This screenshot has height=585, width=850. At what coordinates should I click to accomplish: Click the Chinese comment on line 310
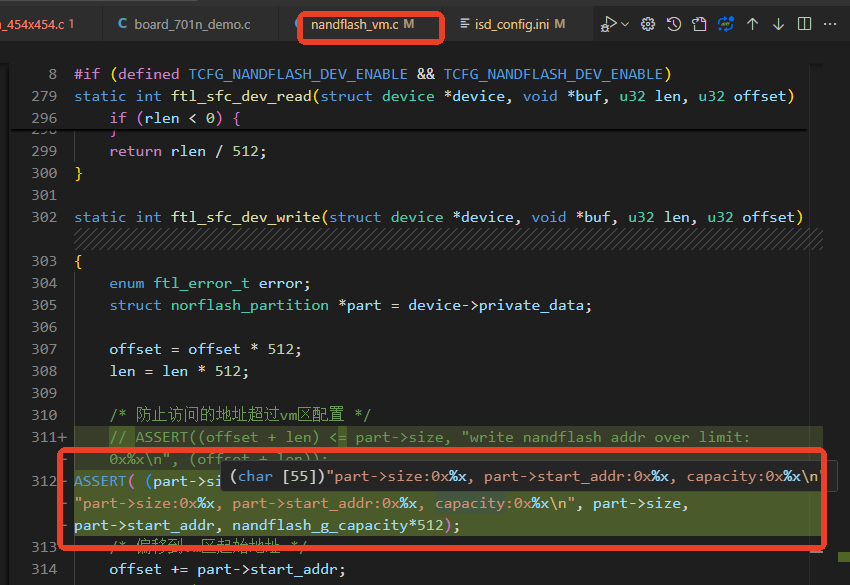click(240, 415)
